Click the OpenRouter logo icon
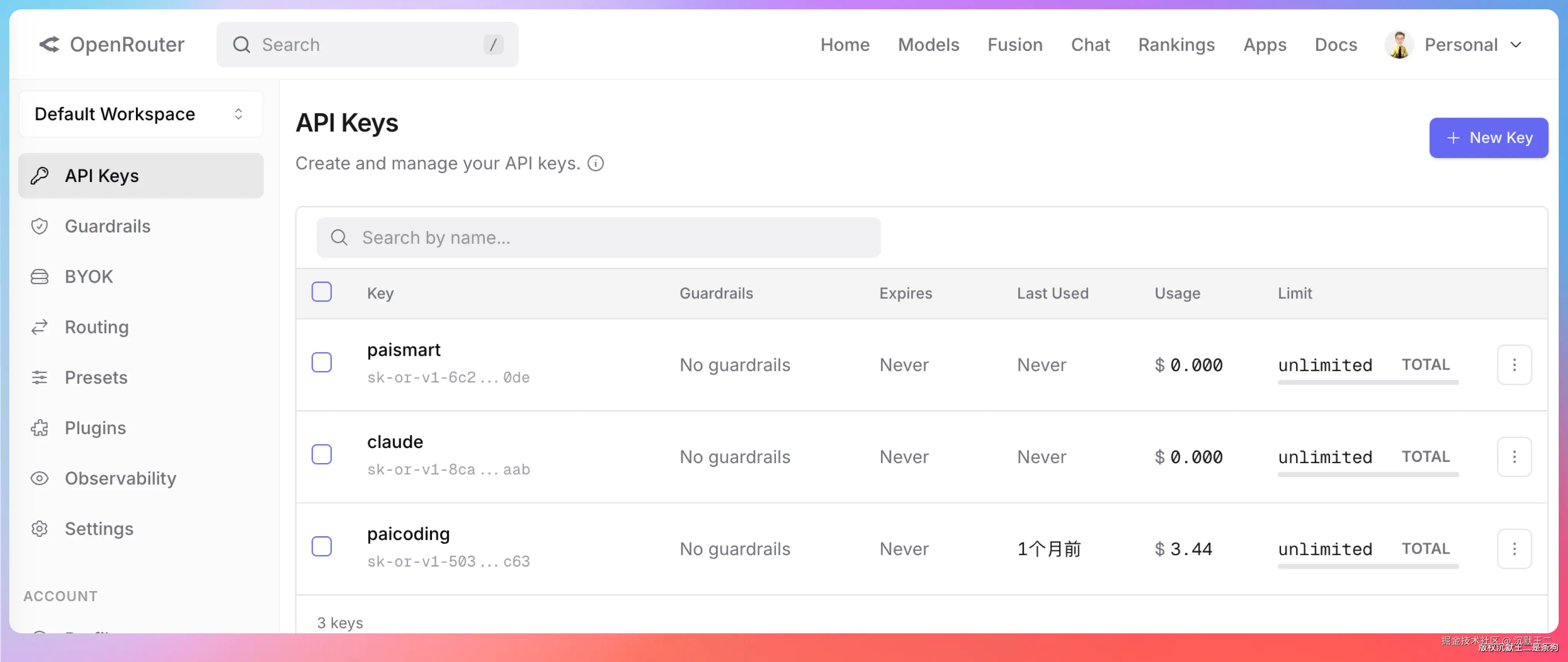1568x662 pixels. 49,45
